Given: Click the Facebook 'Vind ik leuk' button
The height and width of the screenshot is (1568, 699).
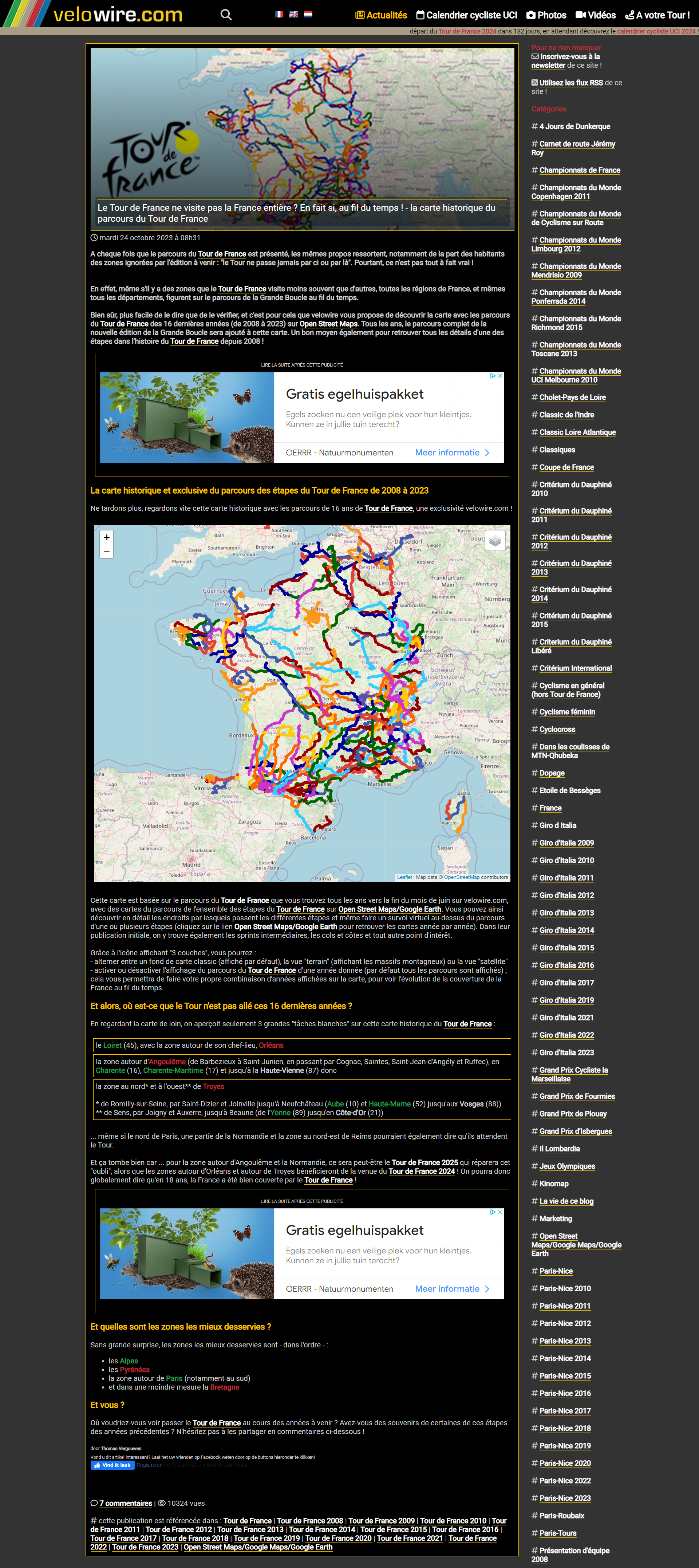Looking at the screenshot, I should [112, 1465].
